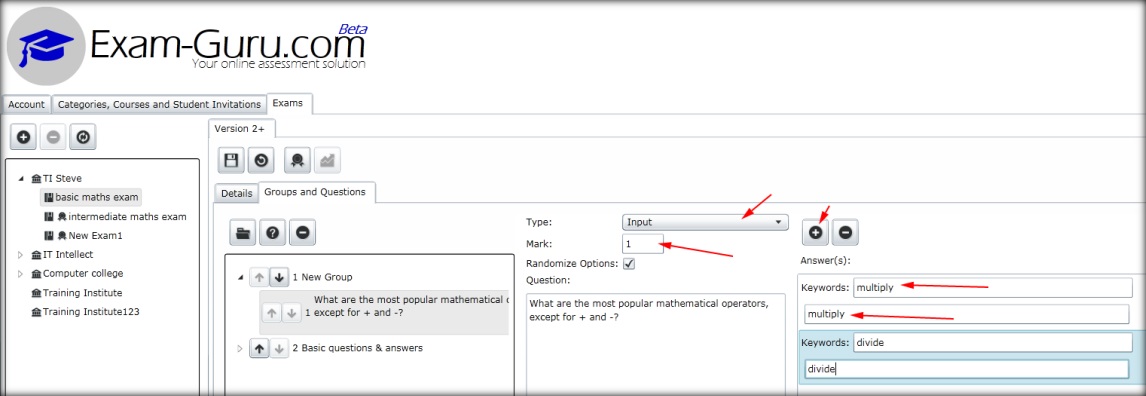Select the Groups and Questions tab
The height and width of the screenshot is (396, 1146).
[x=315, y=192]
